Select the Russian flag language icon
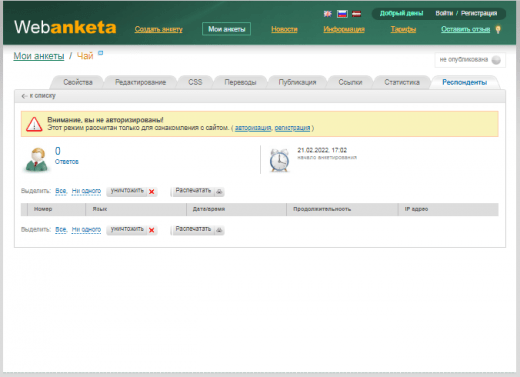520x377 pixels. click(x=342, y=14)
